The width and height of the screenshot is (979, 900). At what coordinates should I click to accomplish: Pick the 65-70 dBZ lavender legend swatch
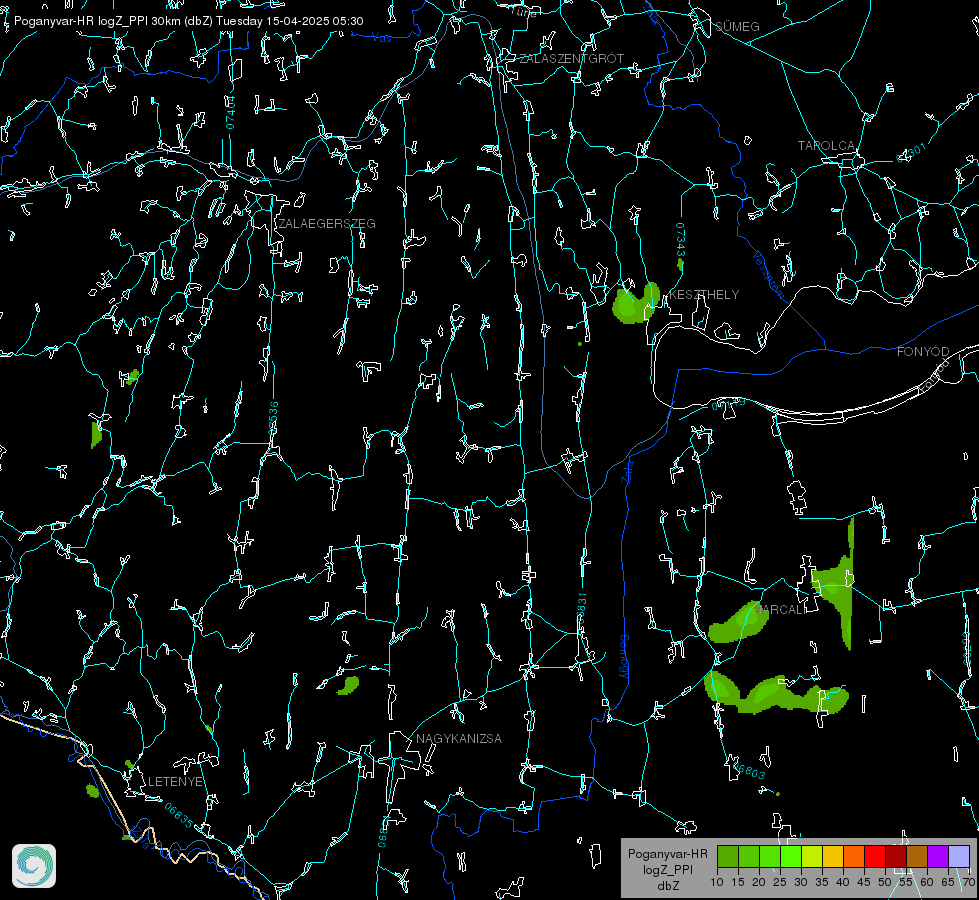[958, 856]
